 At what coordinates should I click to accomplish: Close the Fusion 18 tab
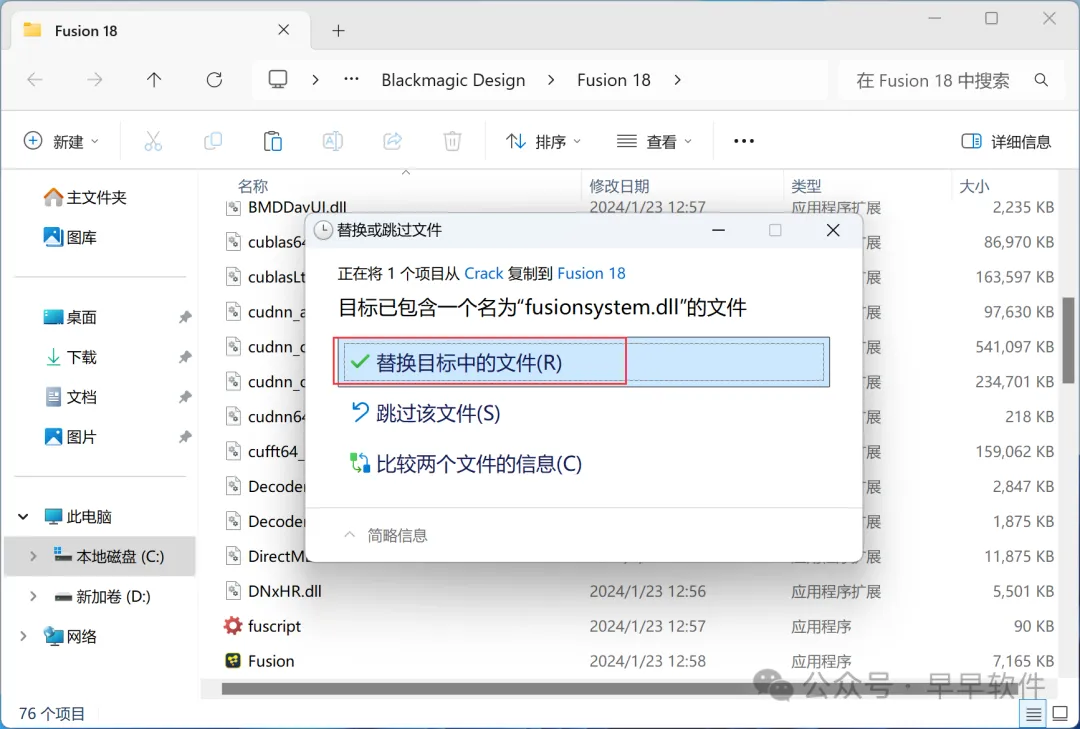284,30
